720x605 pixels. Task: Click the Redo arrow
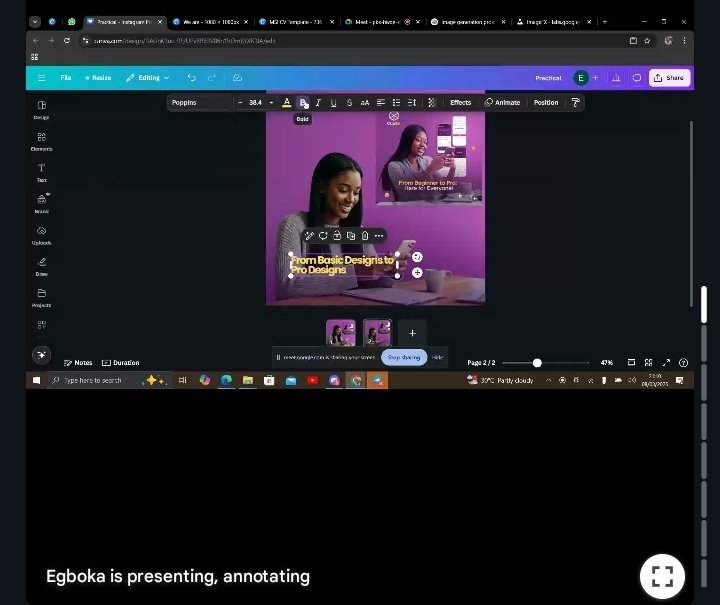pyautogui.click(x=211, y=78)
